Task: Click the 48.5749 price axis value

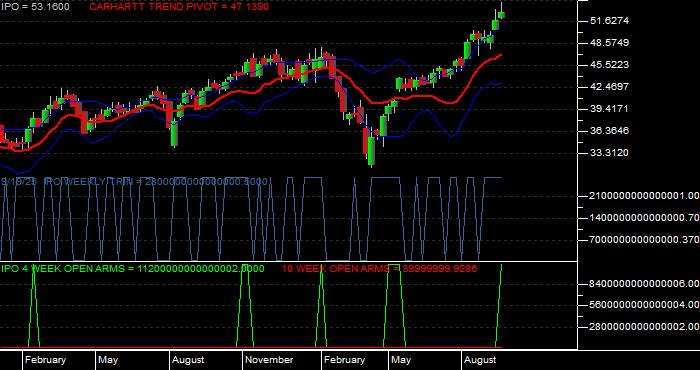Action: tap(609, 43)
